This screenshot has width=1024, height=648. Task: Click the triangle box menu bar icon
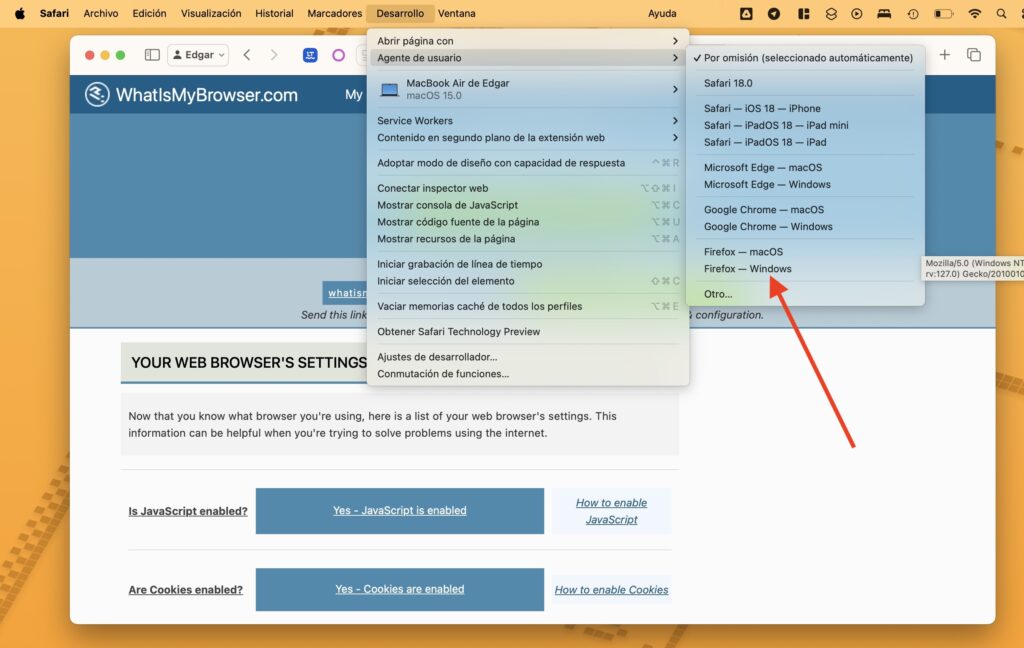click(x=746, y=13)
